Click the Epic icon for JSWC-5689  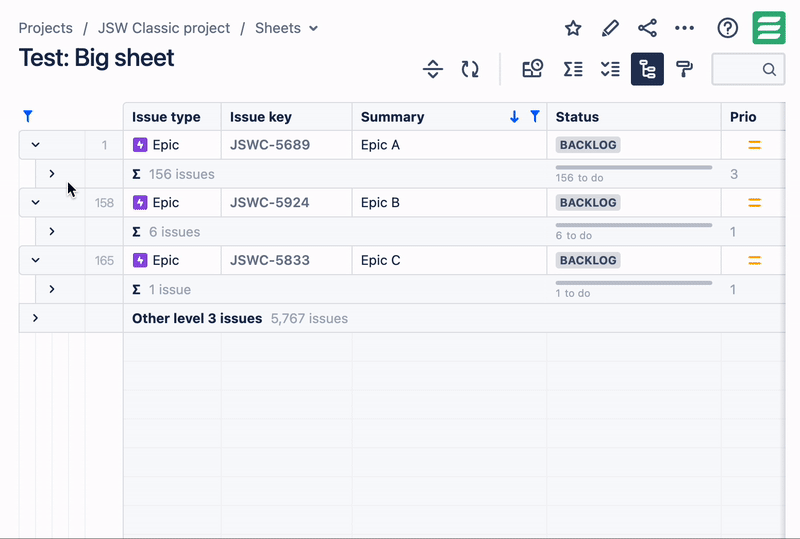(x=140, y=145)
